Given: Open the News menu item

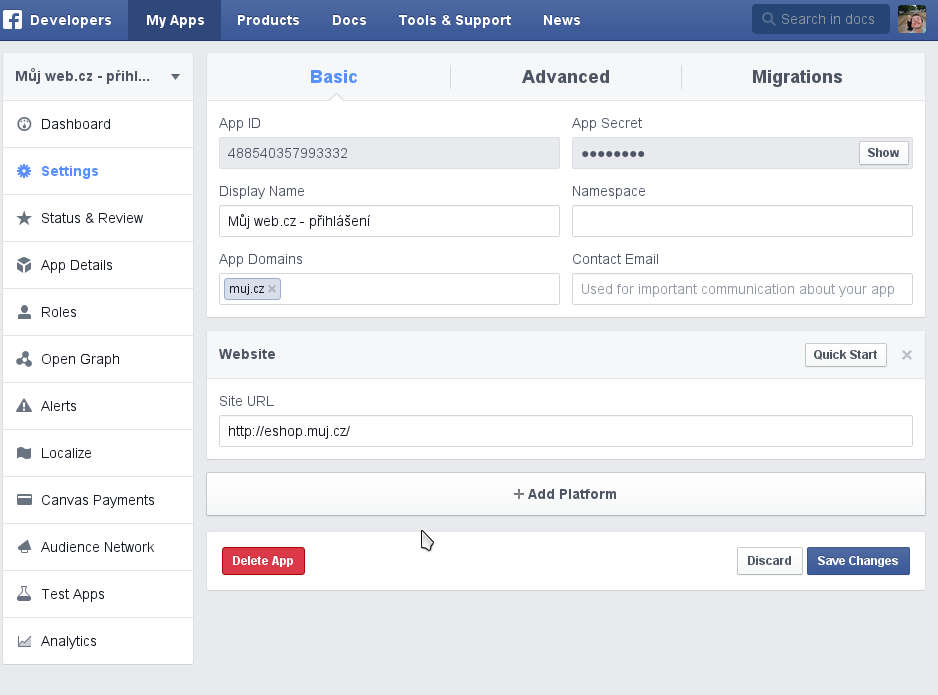Looking at the screenshot, I should pyautogui.click(x=562, y=20).
